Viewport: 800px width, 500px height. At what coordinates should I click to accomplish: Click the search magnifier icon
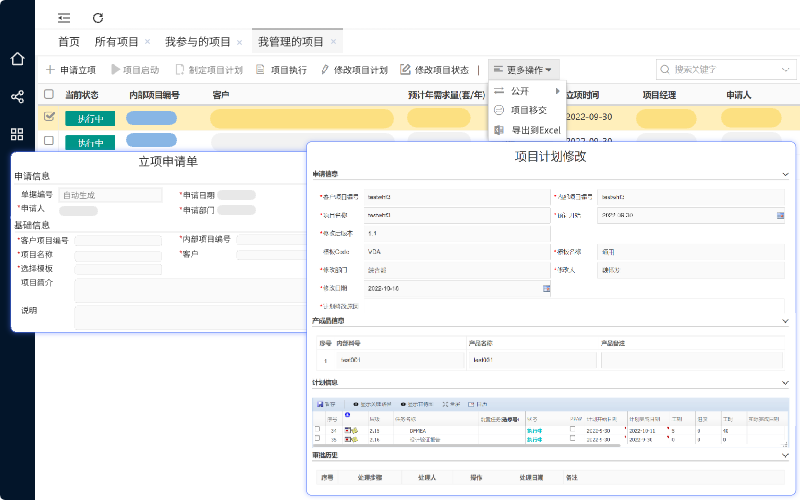point(666,70)
